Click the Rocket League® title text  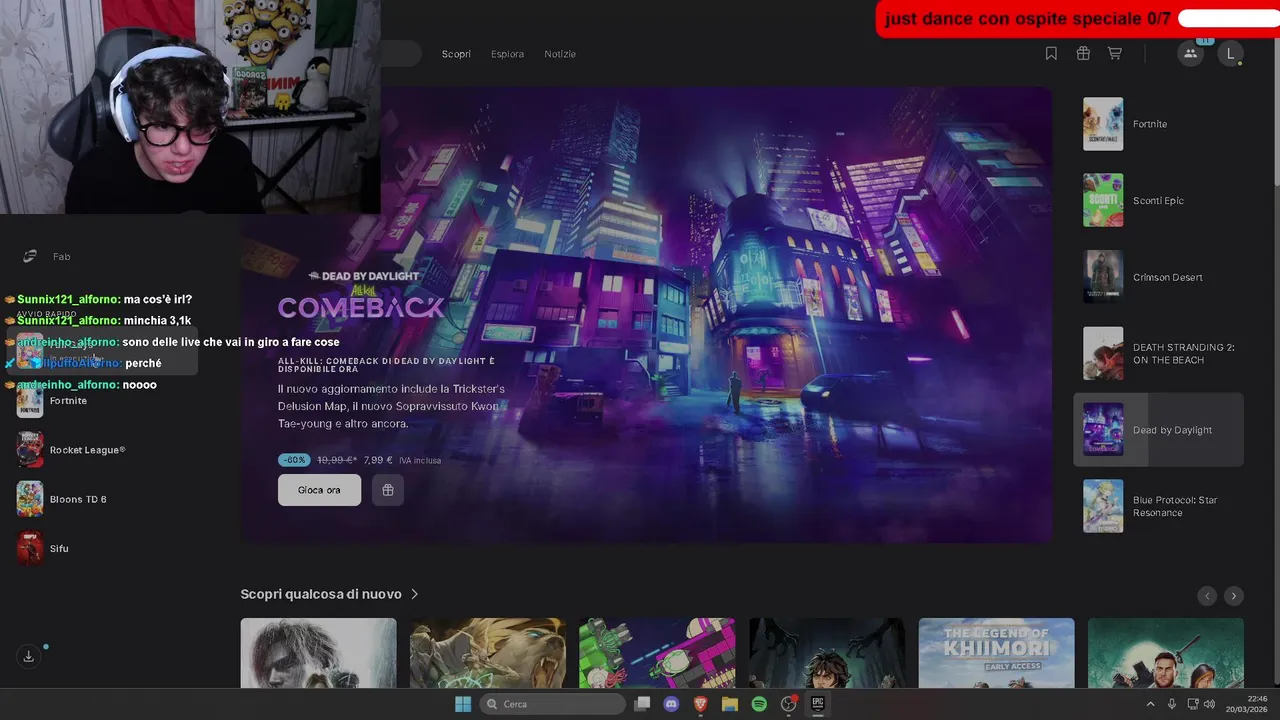tap(88, 450)
